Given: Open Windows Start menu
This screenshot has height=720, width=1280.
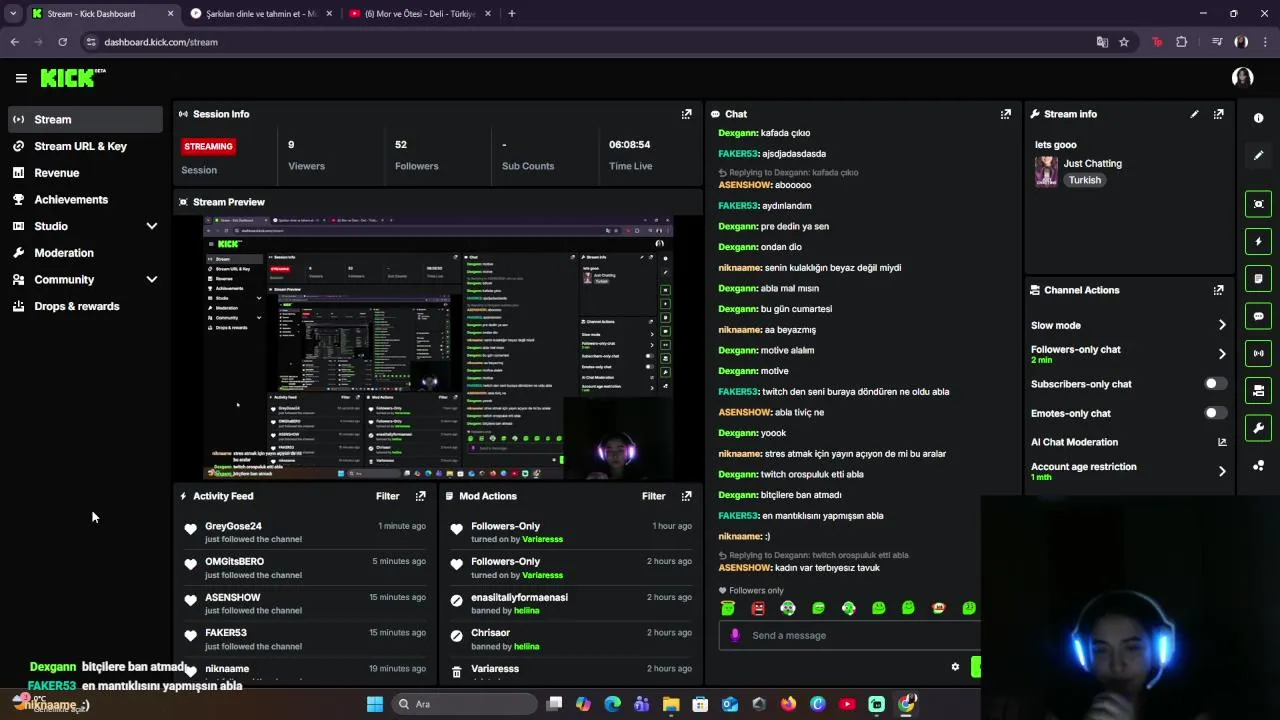Looking at the screenshot, I should [375, 704].
